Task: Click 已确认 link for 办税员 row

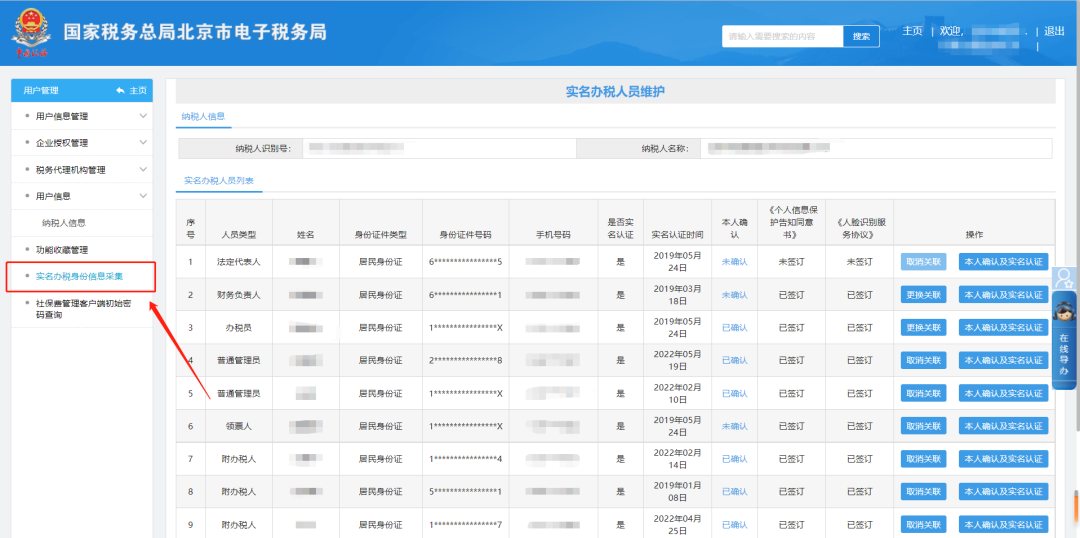Action: coord(734,328)
